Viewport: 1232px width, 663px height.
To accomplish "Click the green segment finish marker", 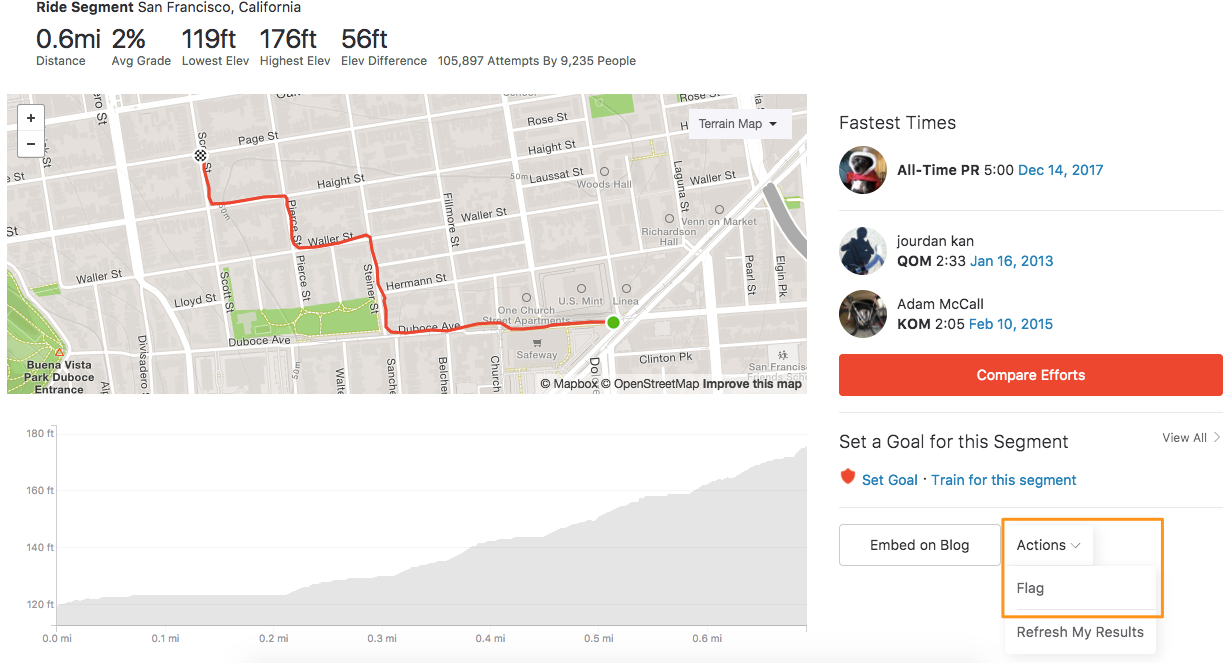I will click(x=613, y=322).
